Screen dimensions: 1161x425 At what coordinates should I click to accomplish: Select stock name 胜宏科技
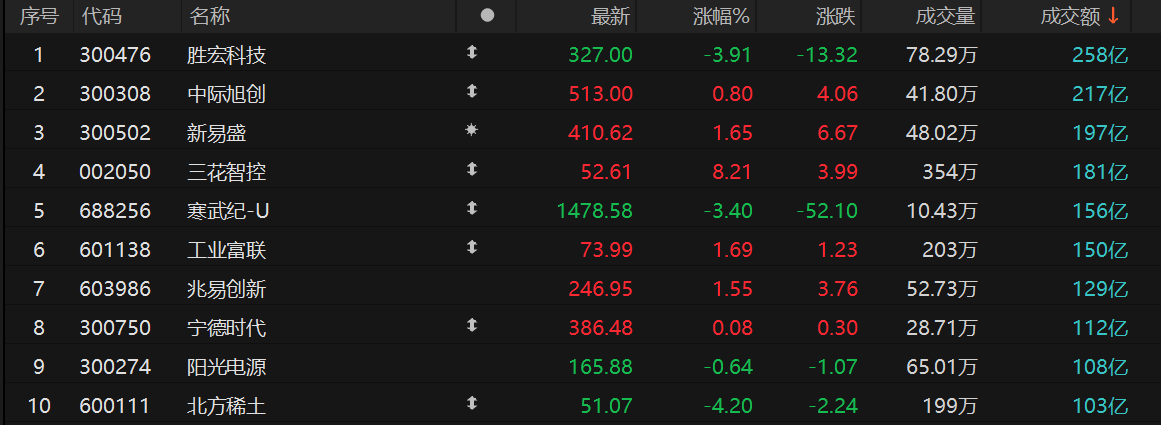227,55
